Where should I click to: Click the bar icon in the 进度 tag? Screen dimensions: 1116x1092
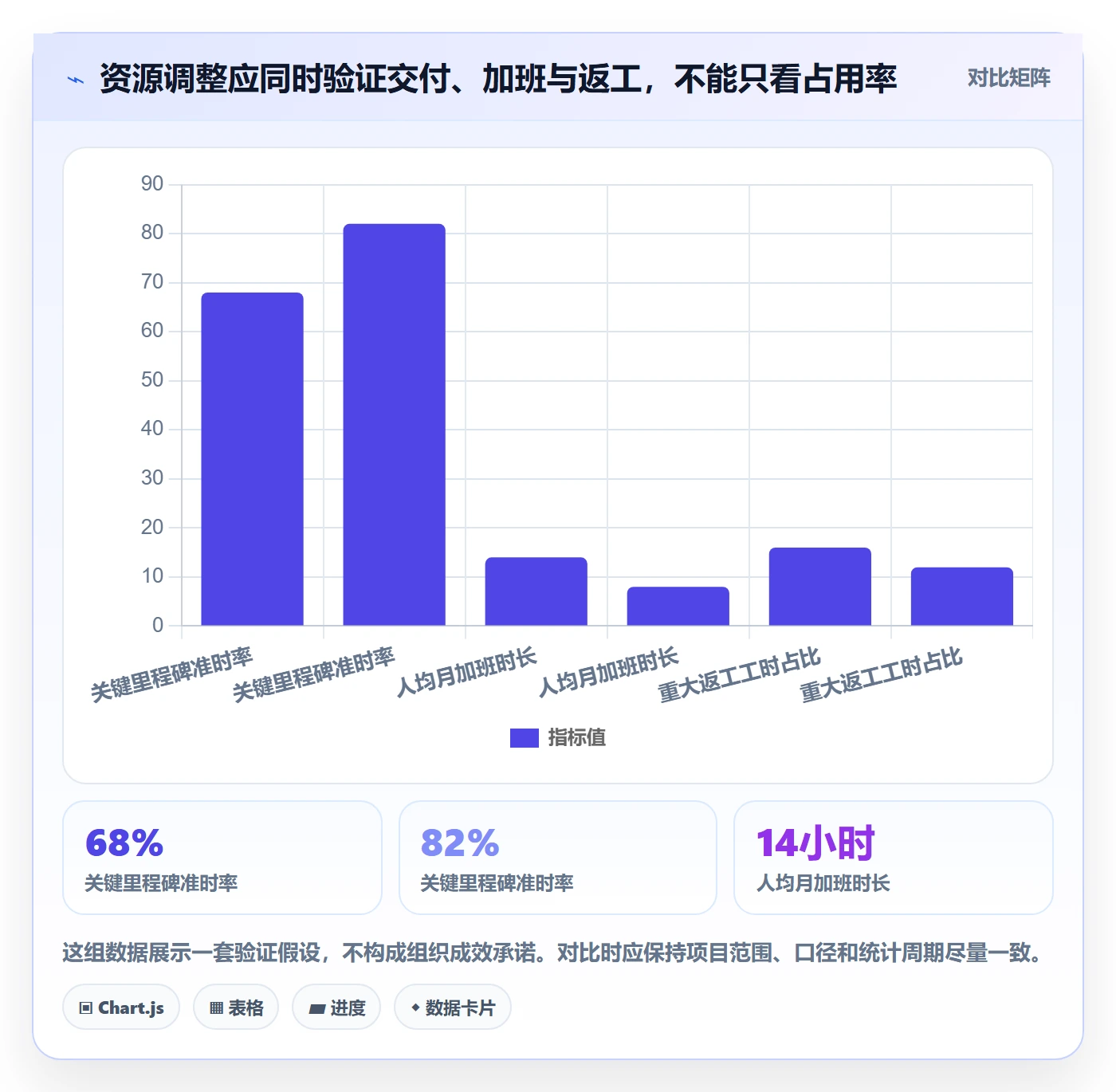[316, 1009]
